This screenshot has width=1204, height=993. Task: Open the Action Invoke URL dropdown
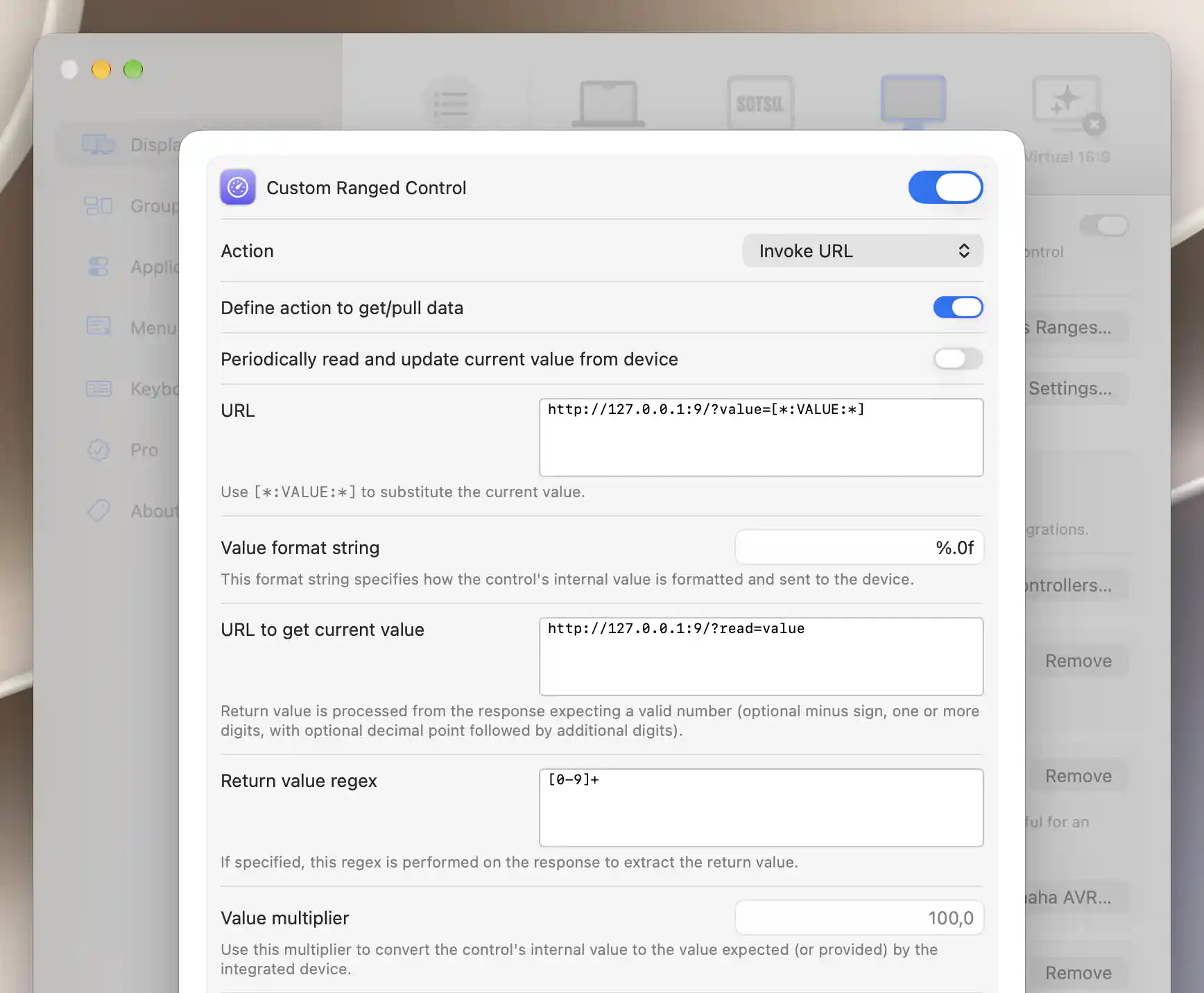(863, 251)
